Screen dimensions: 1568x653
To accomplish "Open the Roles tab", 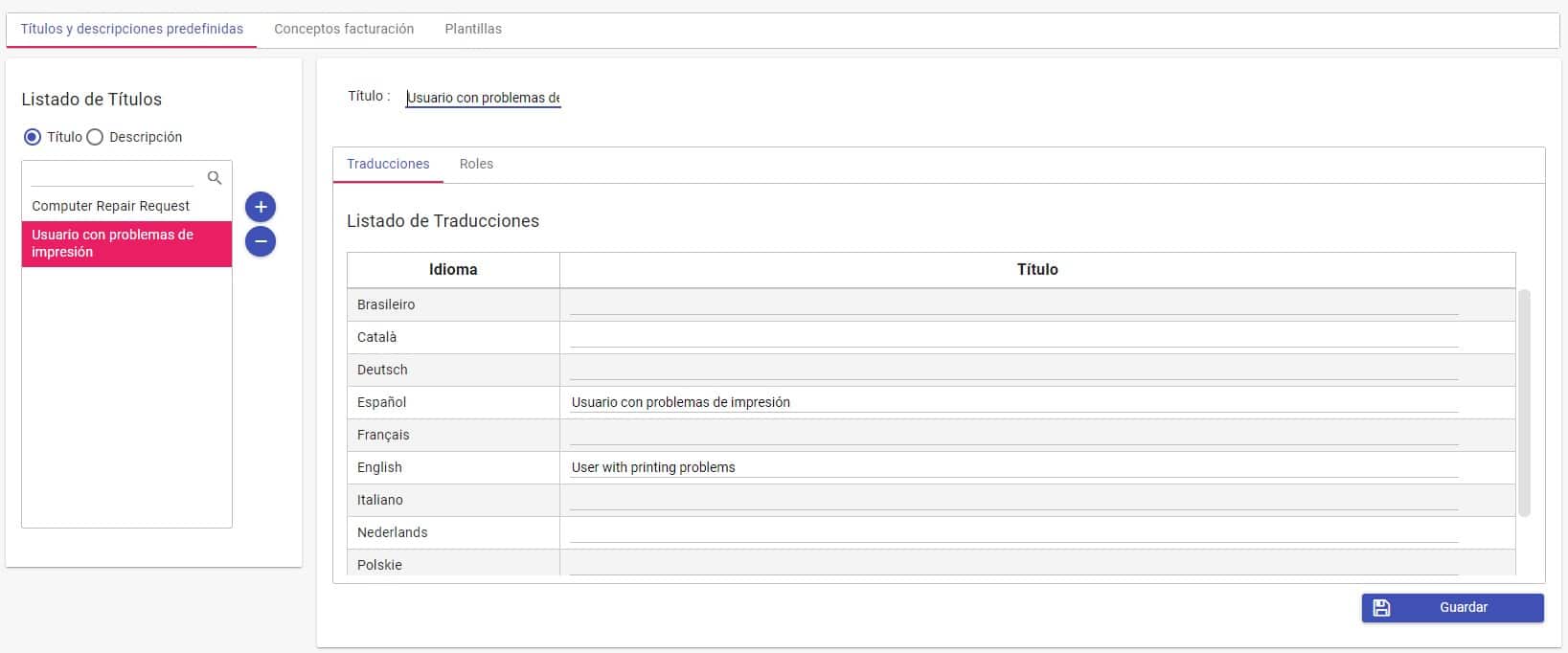I will pyautogui.click(x=476, y=164).
